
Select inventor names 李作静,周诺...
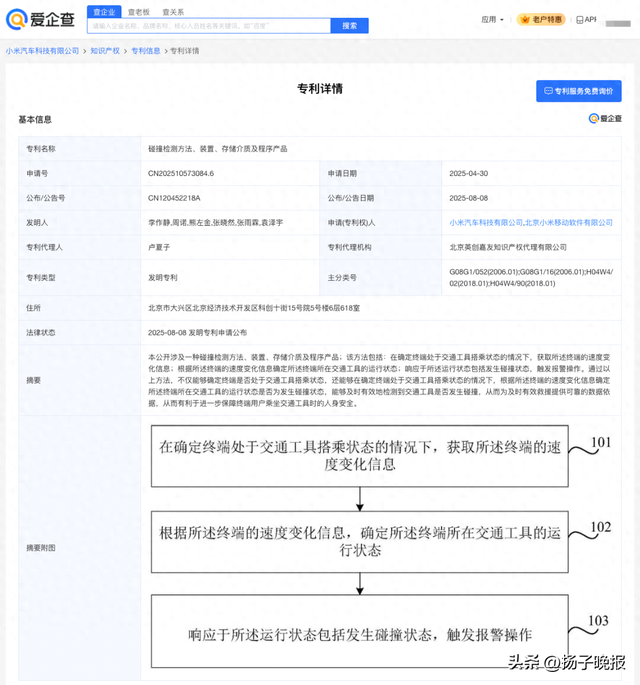coord(167,222)
